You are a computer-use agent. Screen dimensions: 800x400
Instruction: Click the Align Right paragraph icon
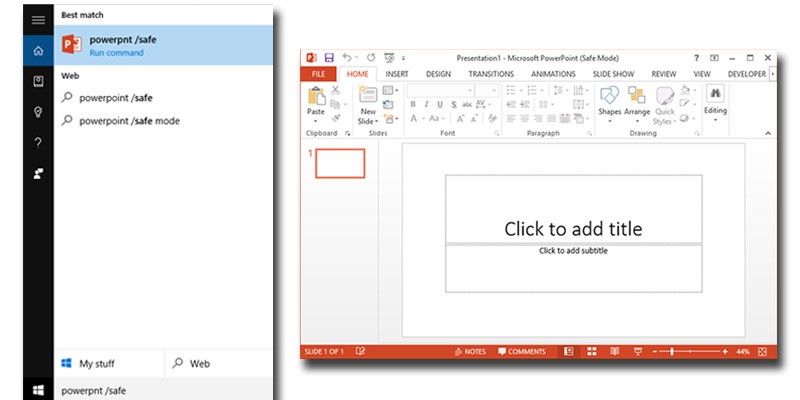[538, 118]
